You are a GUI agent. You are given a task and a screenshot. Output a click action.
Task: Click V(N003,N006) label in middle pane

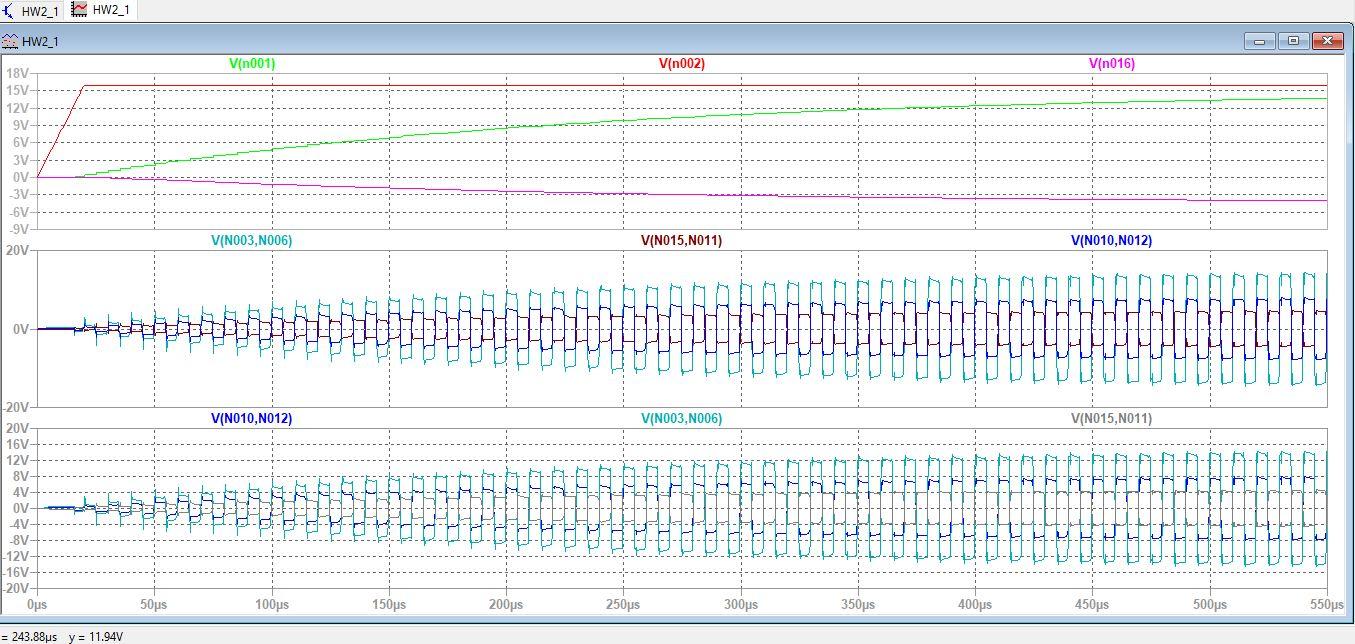(x=252, y=240)
